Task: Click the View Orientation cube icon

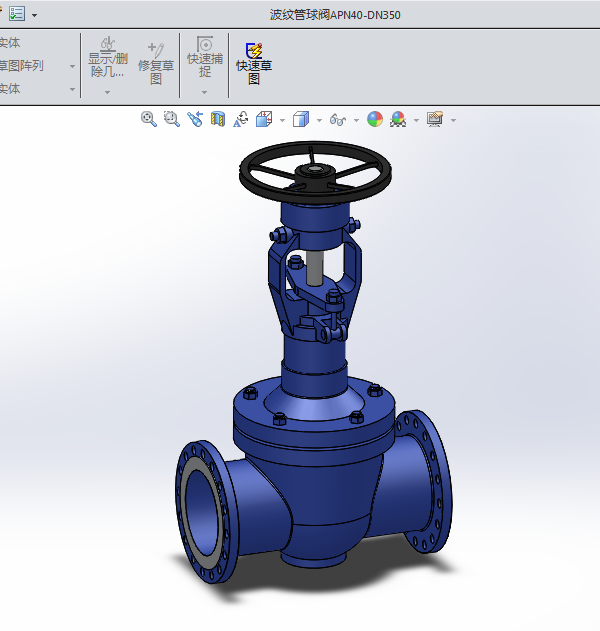Action: tap(264, 119)
